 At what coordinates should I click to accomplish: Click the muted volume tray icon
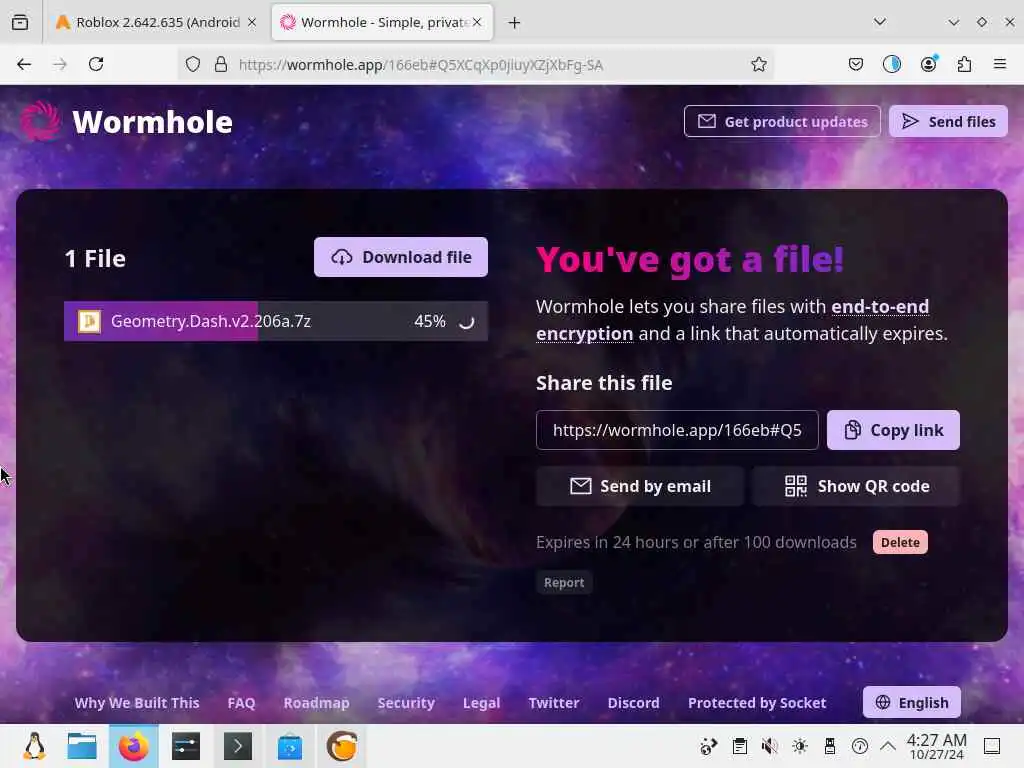click(x=769, y=746)
